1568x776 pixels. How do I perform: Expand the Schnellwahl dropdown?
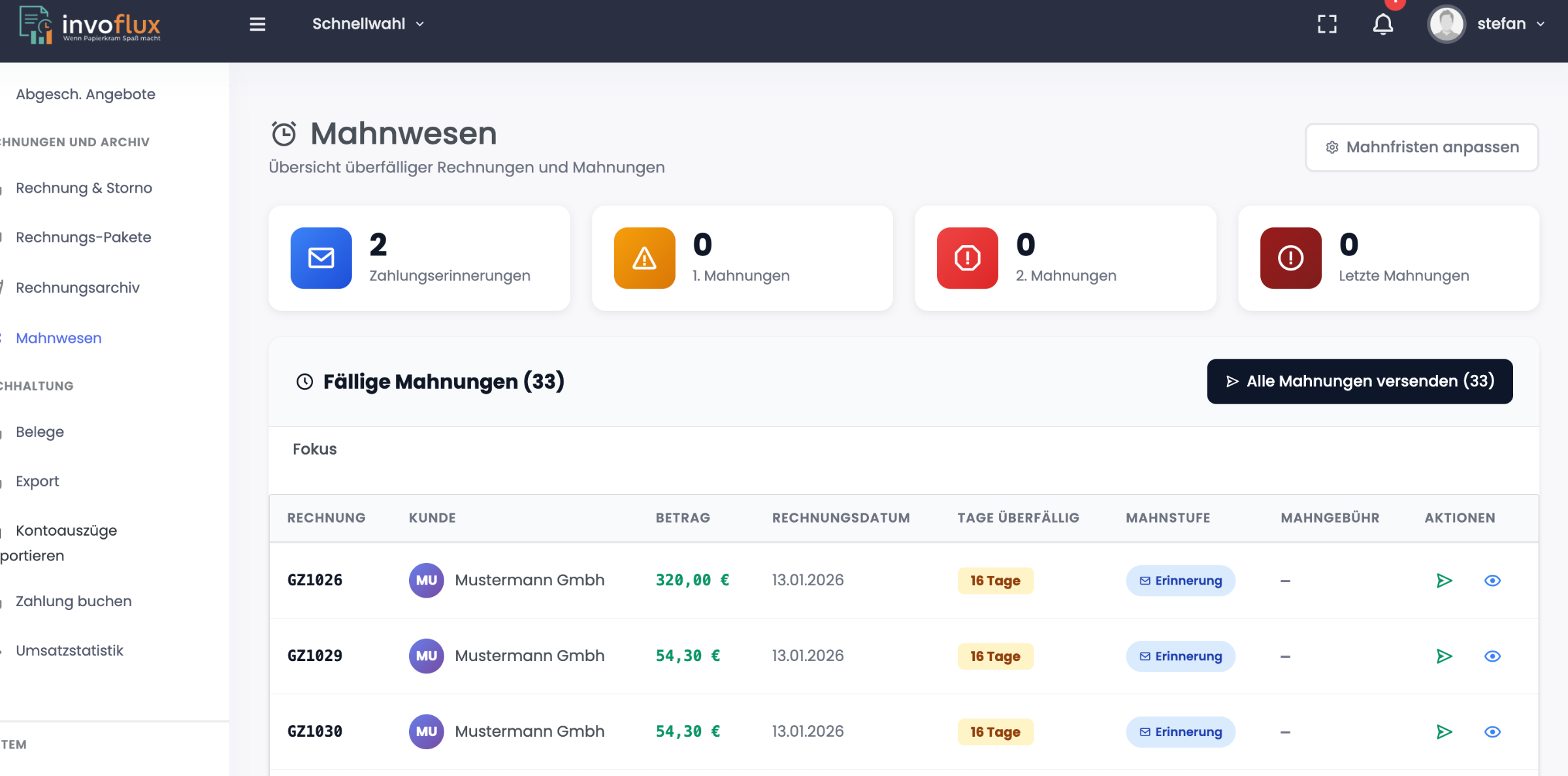tap(368, 24)
